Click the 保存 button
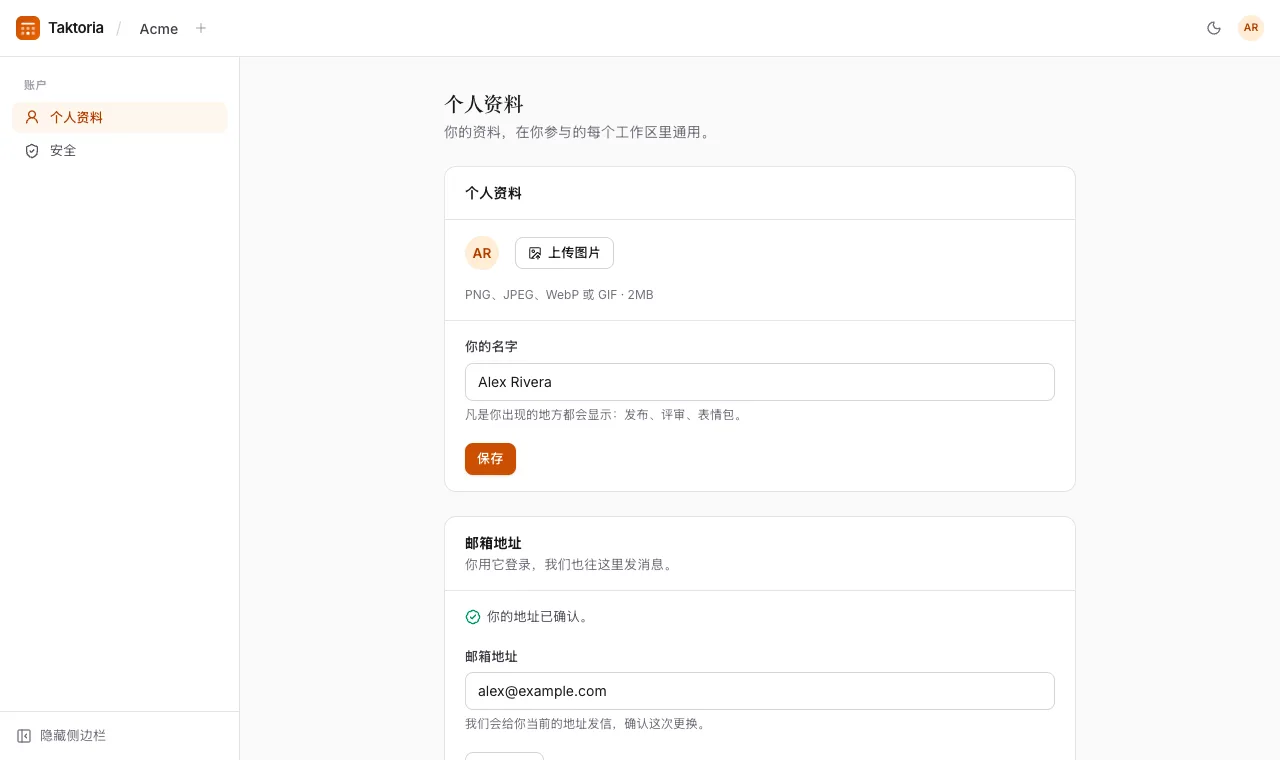1280x760 pixels. [490, 459]
